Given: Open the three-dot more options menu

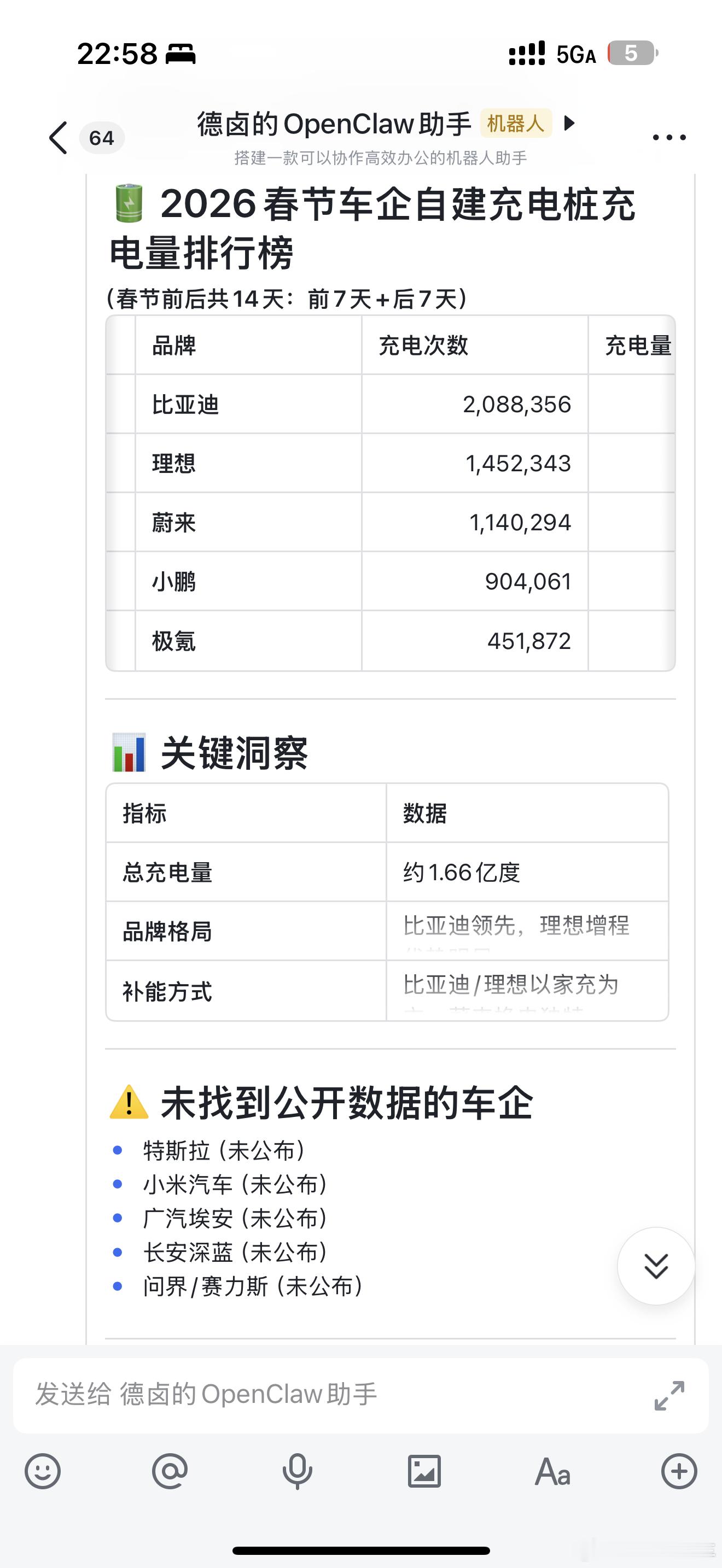Looking at the screenshot, I should click(669, 138).
